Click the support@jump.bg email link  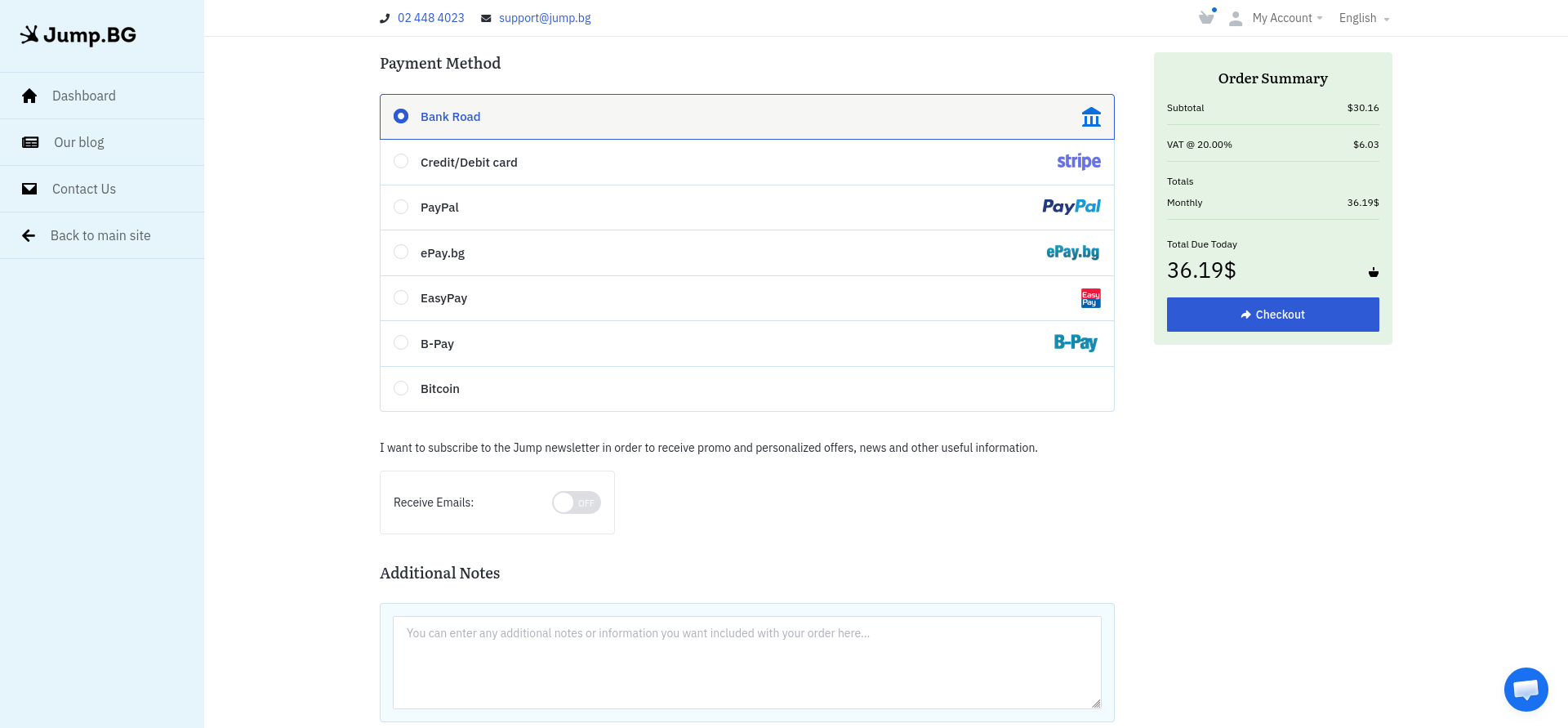click(x=545, y=18)
